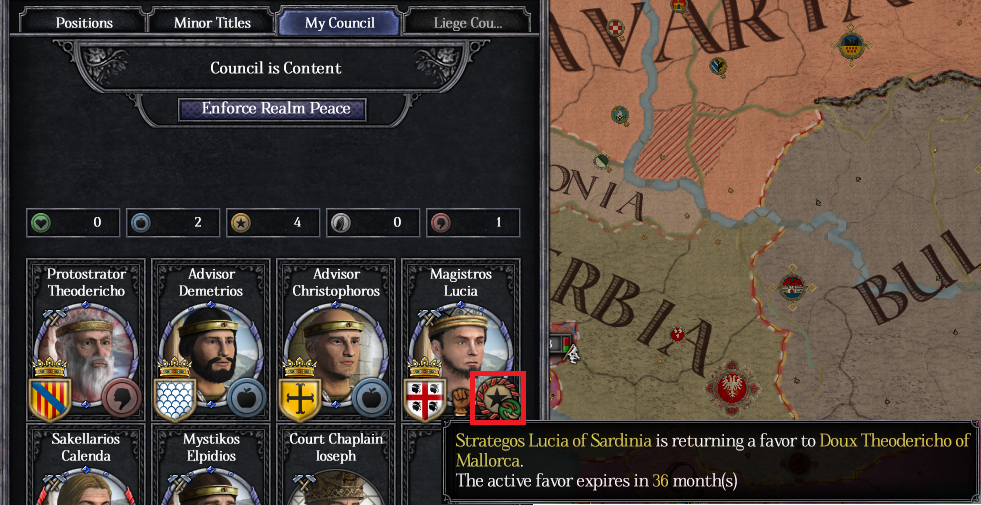Click the red faction counter showing 1
981x505 pixels.
click(473, 223)
